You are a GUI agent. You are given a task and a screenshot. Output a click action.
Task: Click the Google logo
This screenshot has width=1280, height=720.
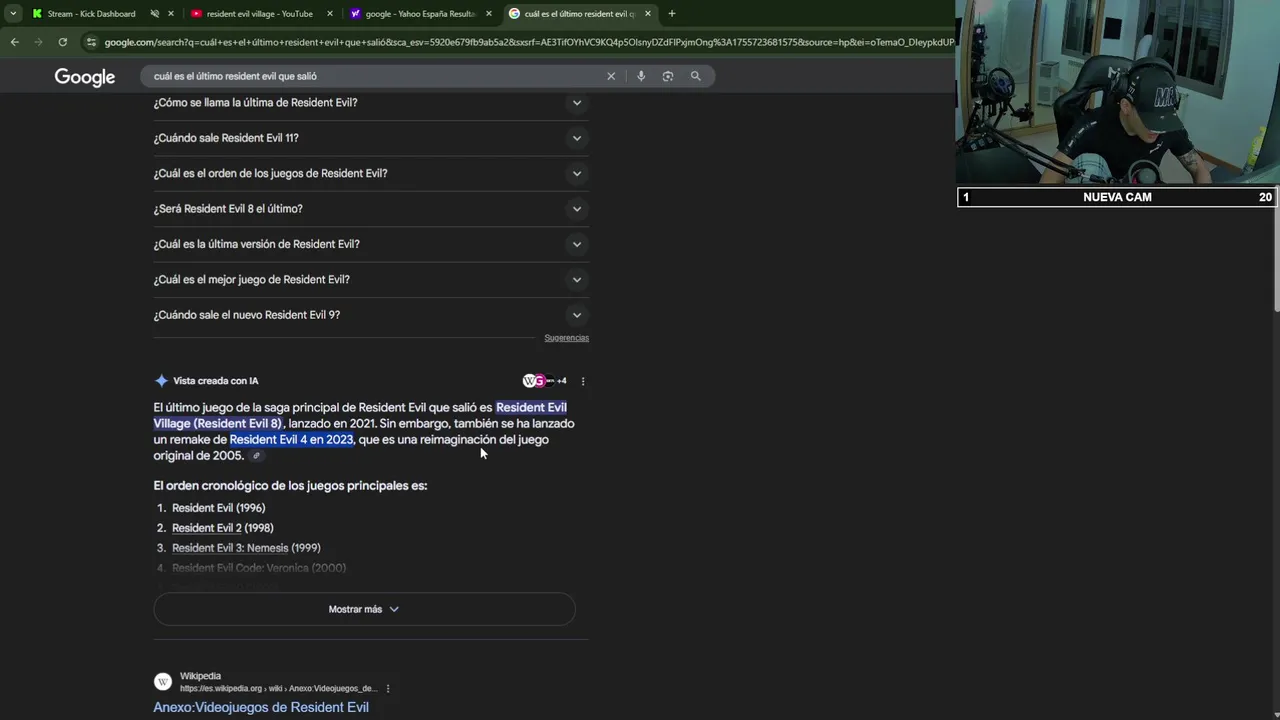(x=85, y=77)
